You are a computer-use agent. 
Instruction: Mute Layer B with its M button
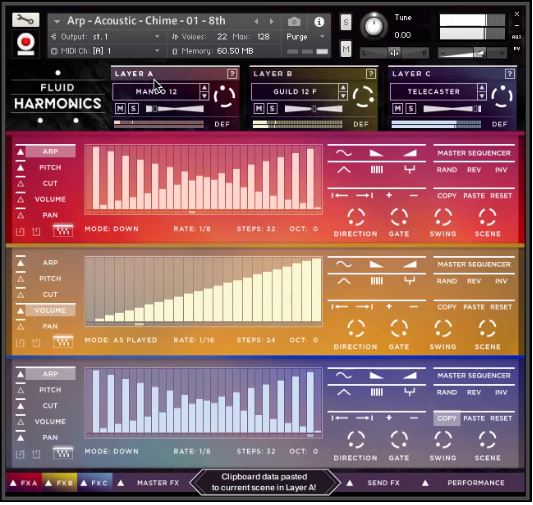(x=259, y=108)
